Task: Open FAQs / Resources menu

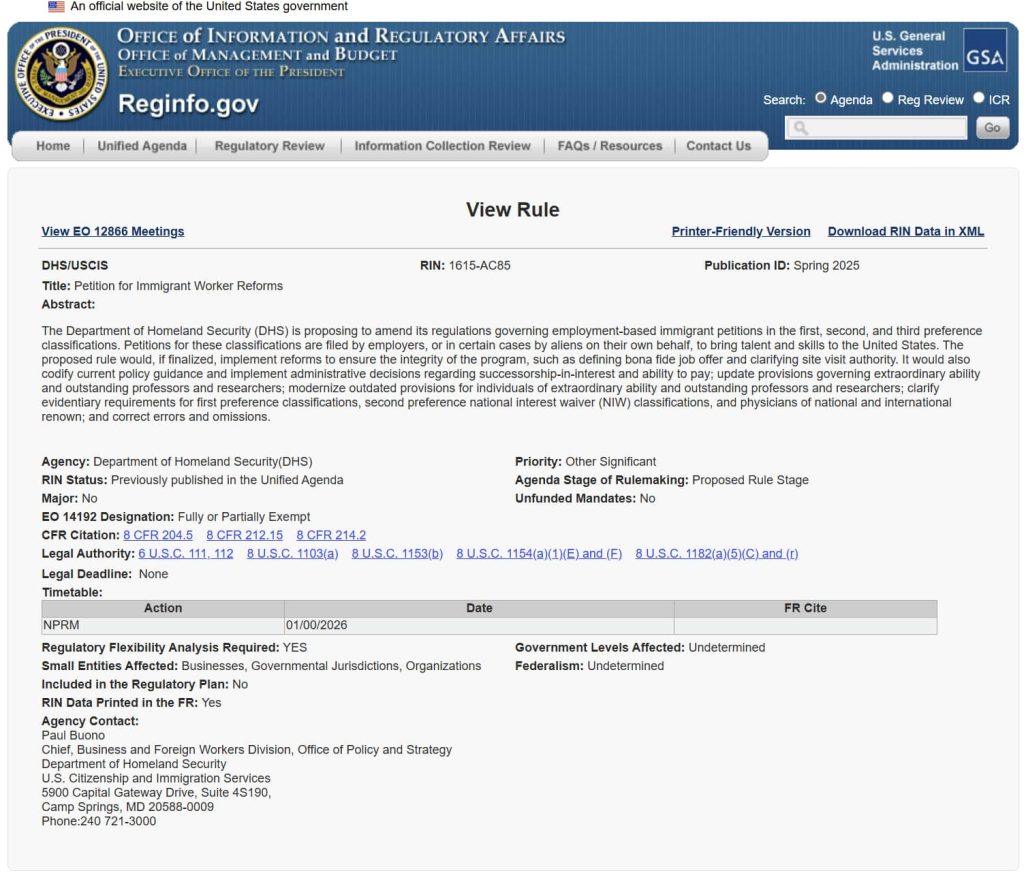Action: pos(609,146)
